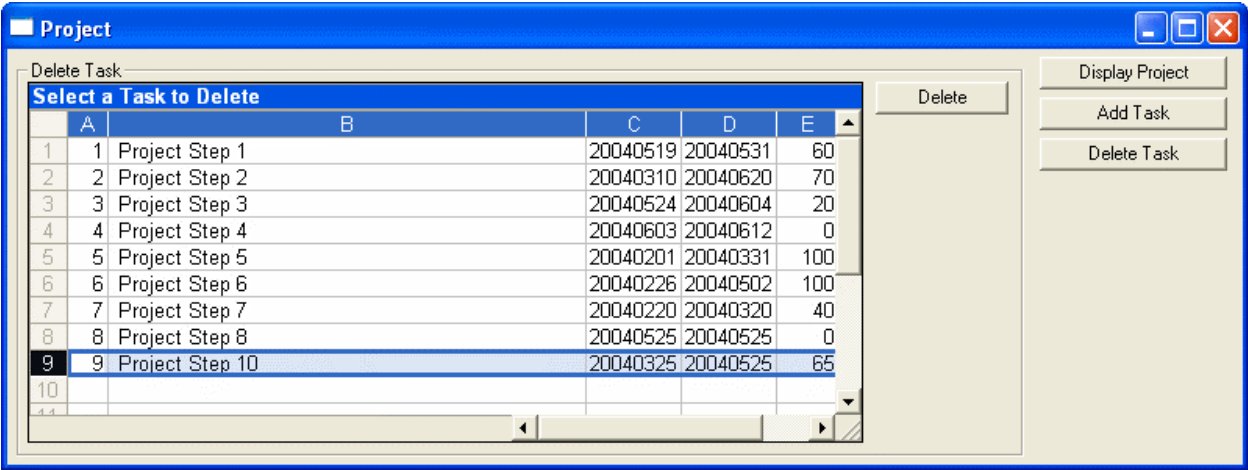Screen dimensions: 1248x470
Task: Click end date cell 20040502
Action: 728,284
